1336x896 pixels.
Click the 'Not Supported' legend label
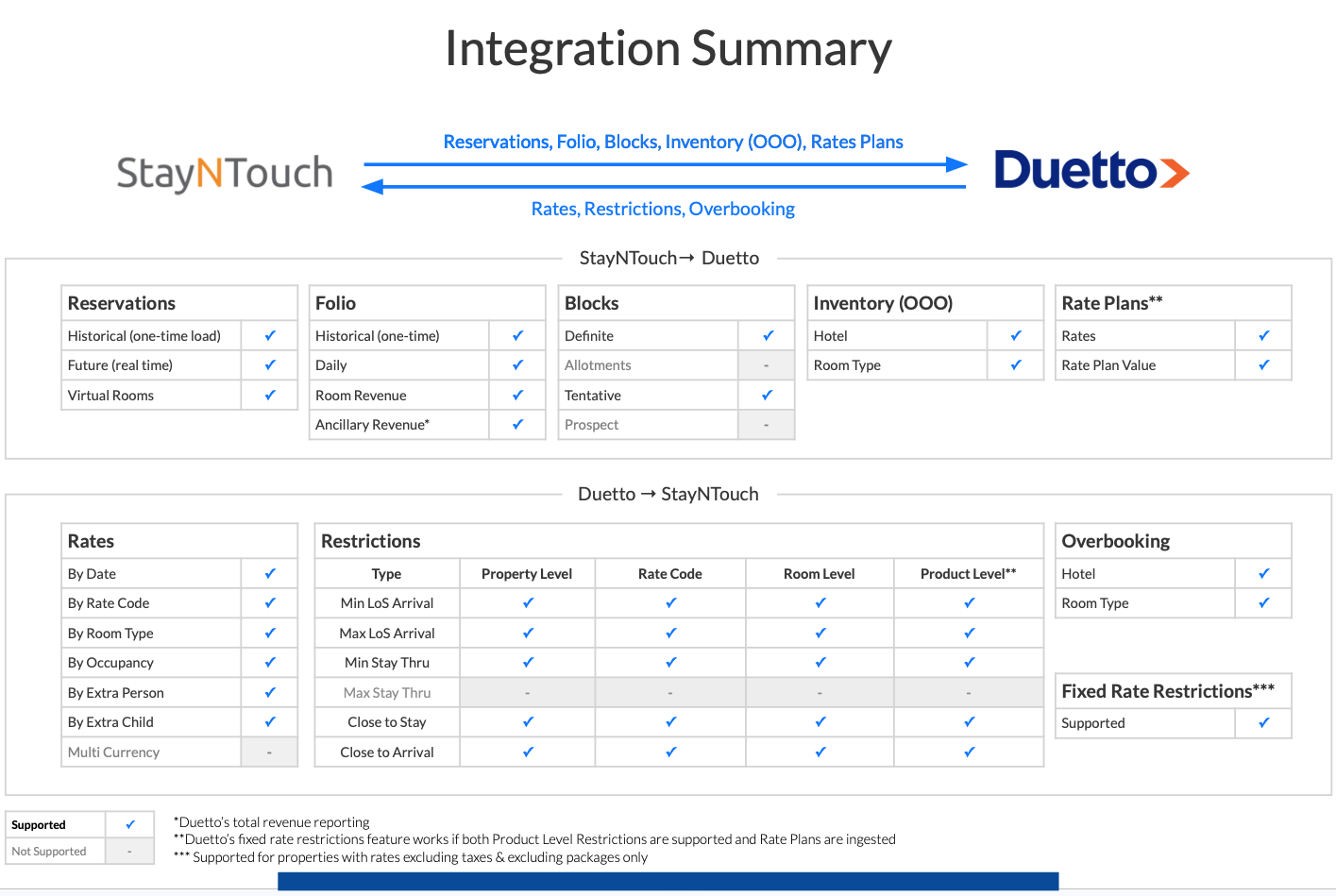(x=49, y=851)
